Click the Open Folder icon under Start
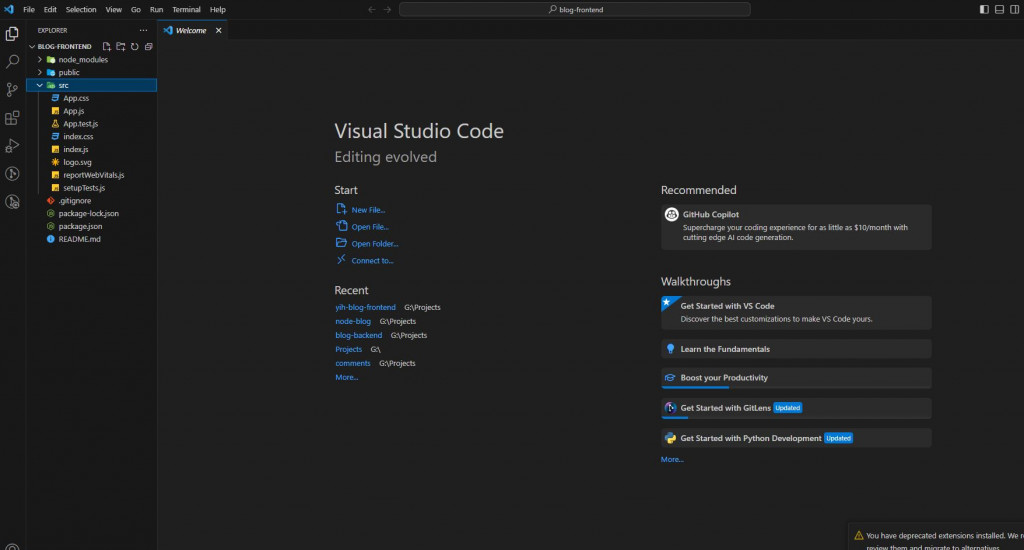Screen dimensions: 1024x550 (x=341, y=243)
